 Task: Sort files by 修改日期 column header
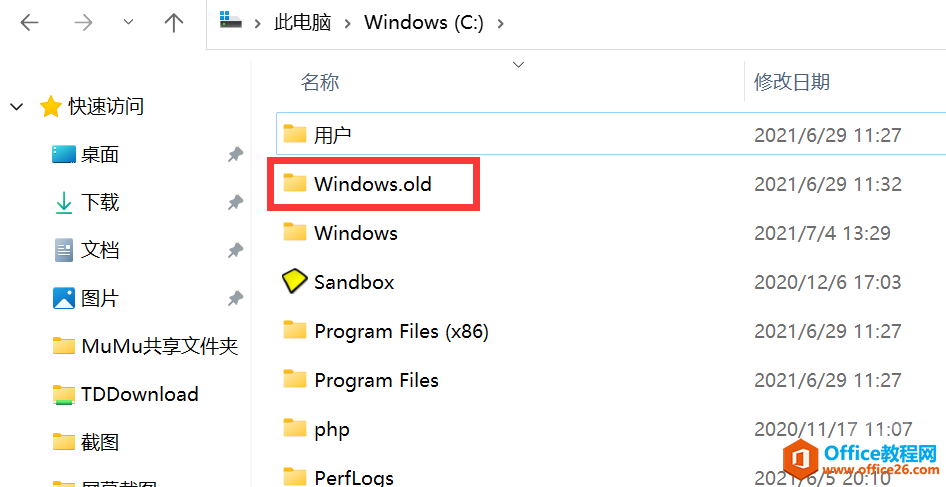[792, 83]
